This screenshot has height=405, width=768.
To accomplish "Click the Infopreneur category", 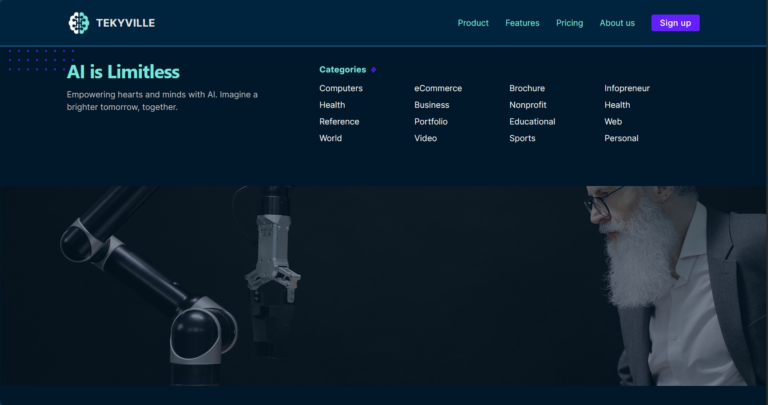I will pyautogui.click(x=627, y=88).
